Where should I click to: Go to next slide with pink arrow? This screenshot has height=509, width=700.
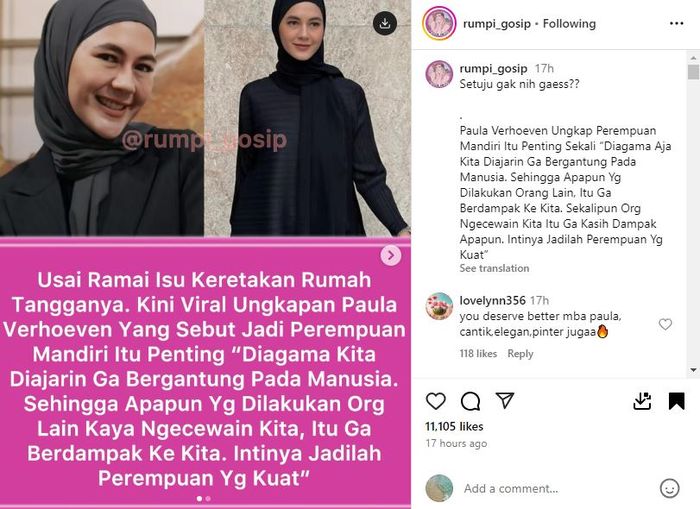coord(391,255)
